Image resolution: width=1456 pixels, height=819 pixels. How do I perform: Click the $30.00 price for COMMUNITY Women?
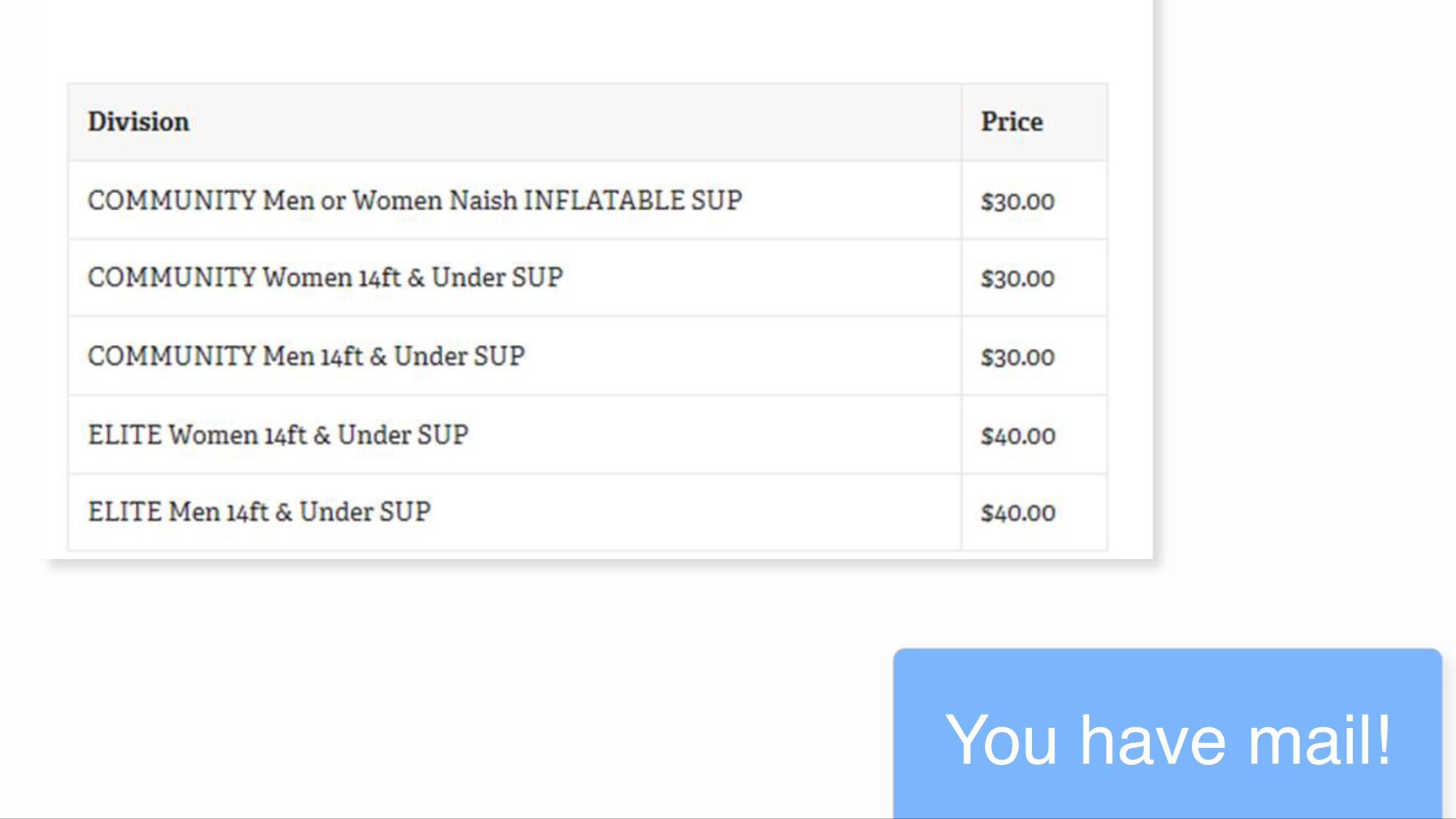(1017, 279)
